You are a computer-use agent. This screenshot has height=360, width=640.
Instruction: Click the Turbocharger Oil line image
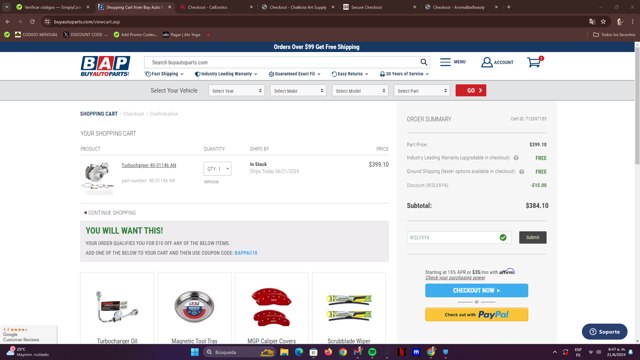[x=117, y=307]
